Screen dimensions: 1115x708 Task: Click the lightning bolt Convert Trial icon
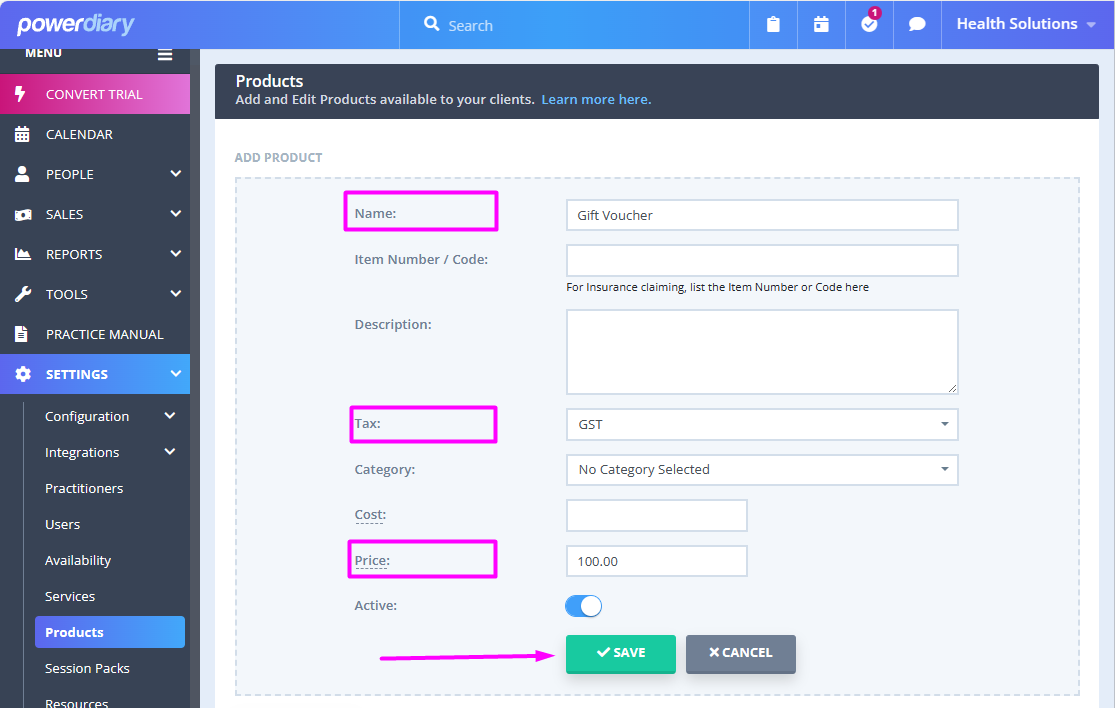[x=21, y=94]
